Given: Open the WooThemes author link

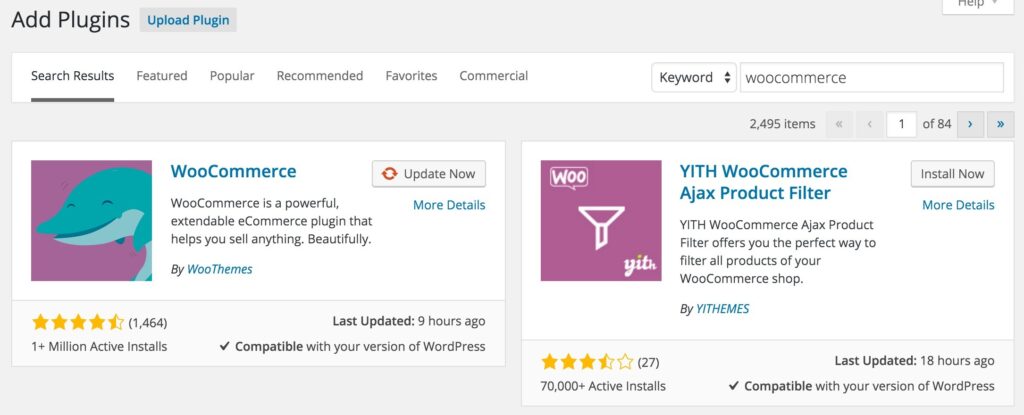Looking at the screenshot, I should [x=219, y=269].
